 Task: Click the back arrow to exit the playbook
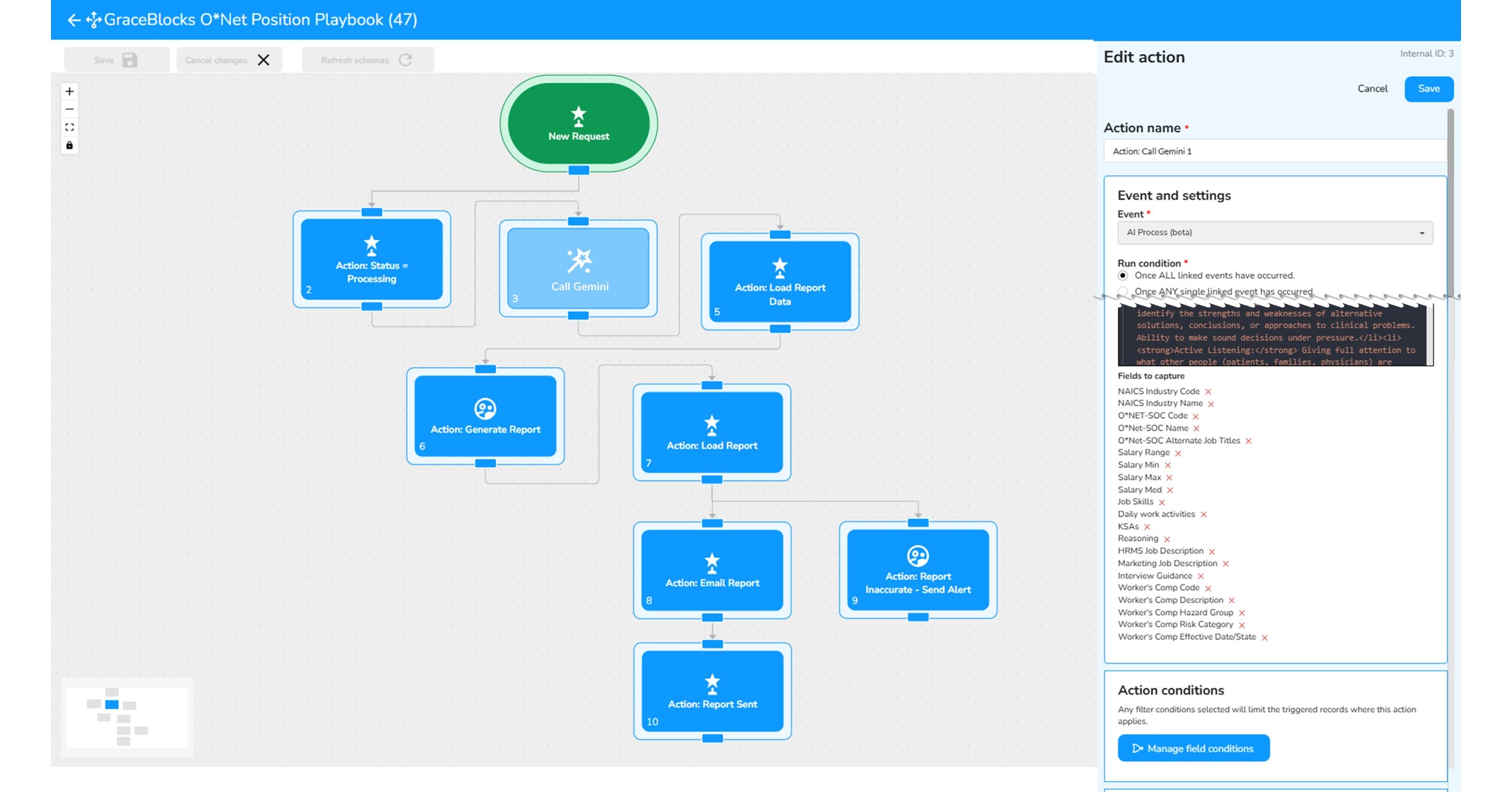coord(73,20)
